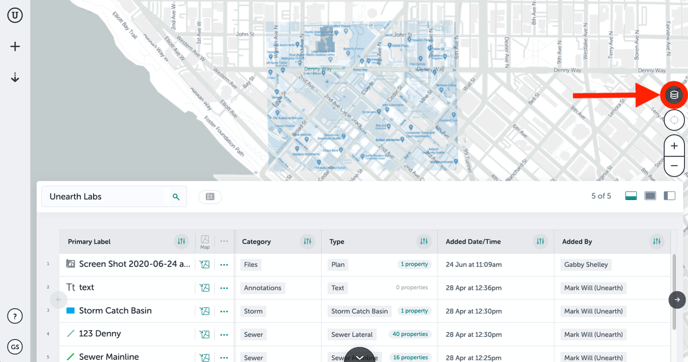Click the Storm Catch Basin blue color icon
This screenshot has width=688, height=362.
[70, 310]
